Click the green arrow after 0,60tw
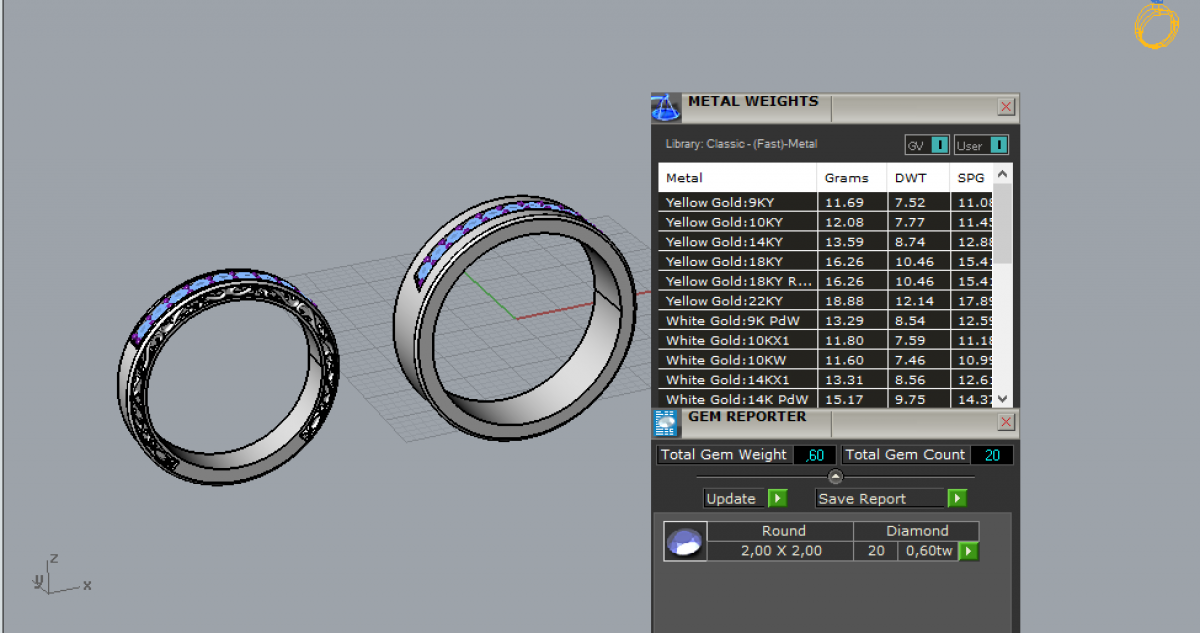The width and height of the screenshot is (1200, 633). pyautogui.click(x=968, y=551)
